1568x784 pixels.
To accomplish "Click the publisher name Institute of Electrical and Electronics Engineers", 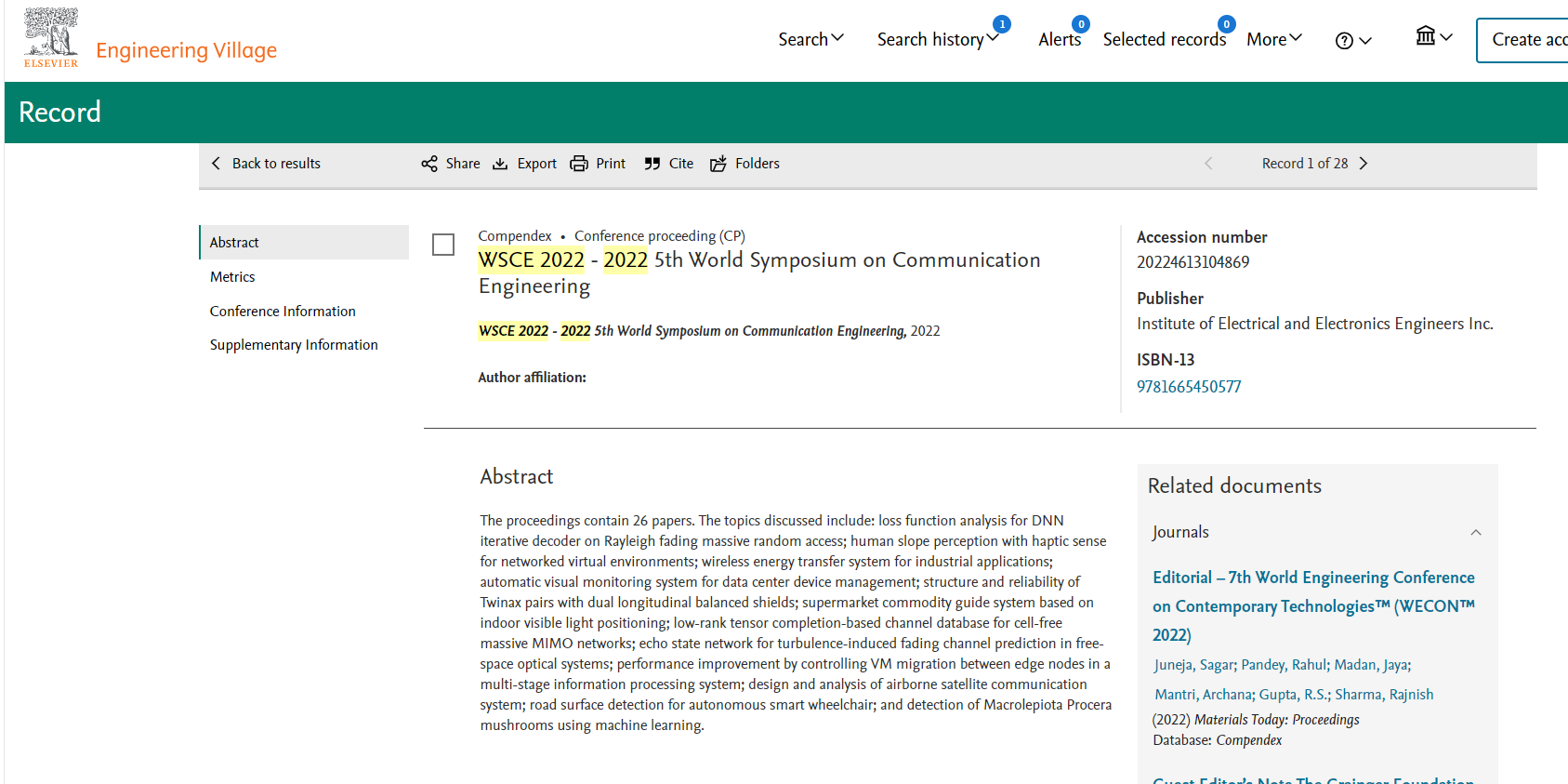I will (x=1314, y=324).
